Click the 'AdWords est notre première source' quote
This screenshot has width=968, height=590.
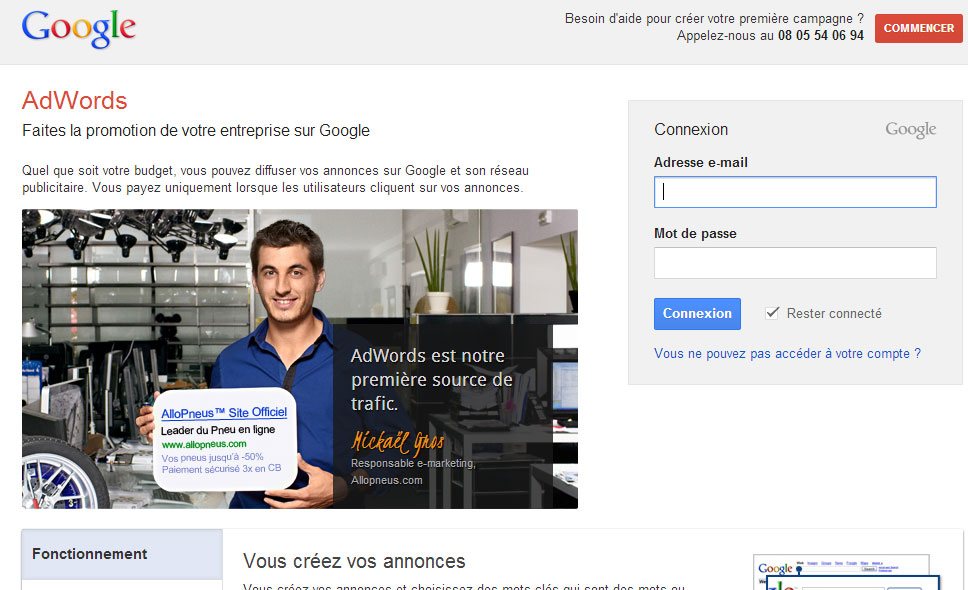click(x=432, y=380)
